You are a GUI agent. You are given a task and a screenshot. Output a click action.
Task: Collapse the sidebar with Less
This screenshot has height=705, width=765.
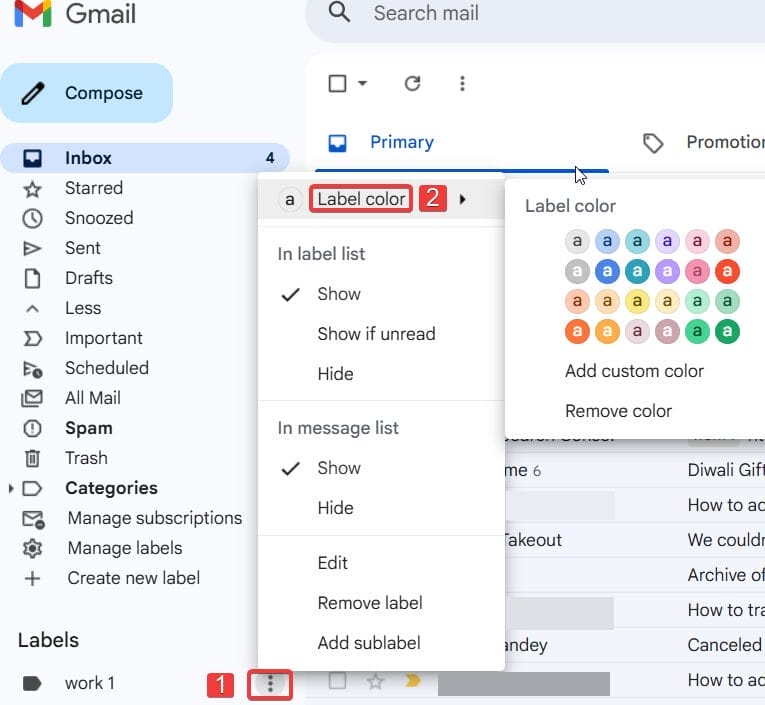pyautogui.click(x=82, y=308)
